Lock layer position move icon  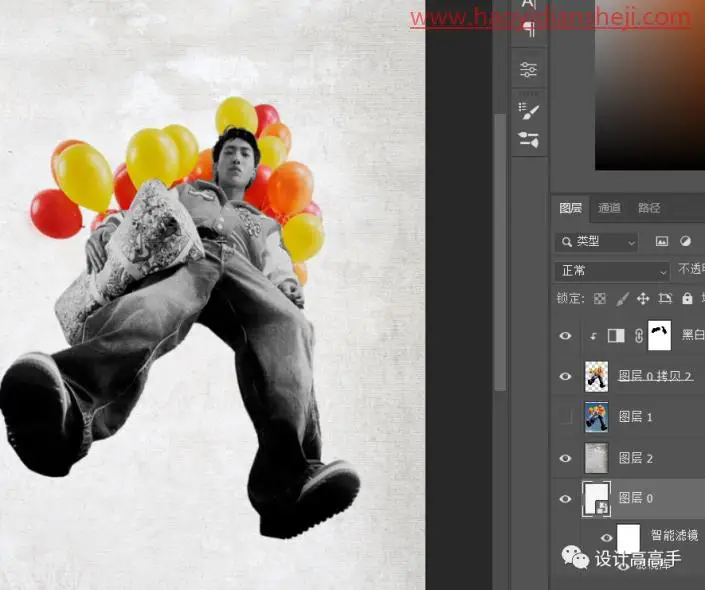tap(643, 299)
